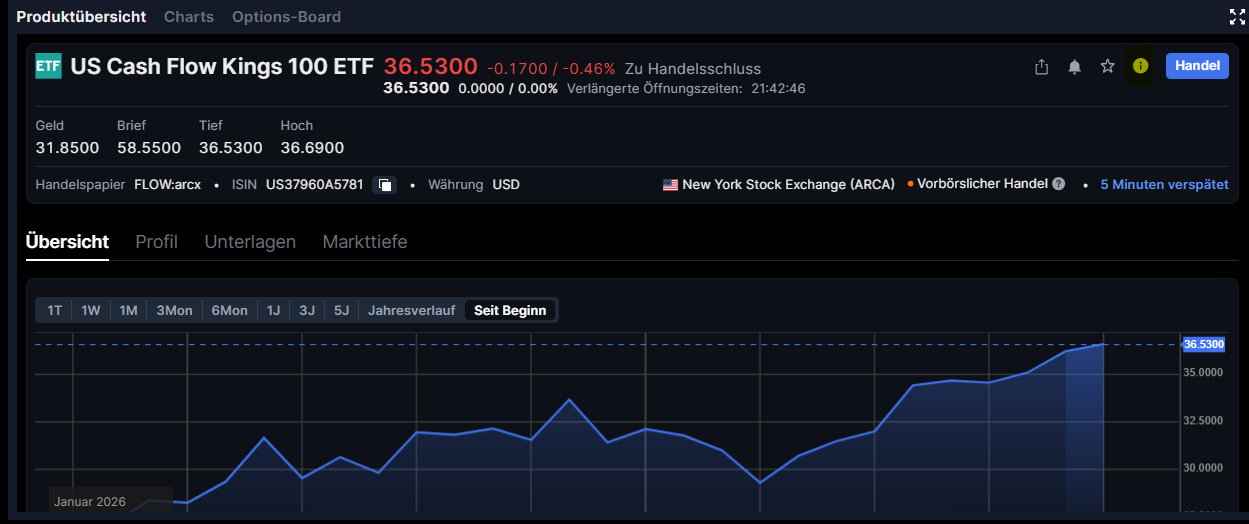Switch chart range to Jahresverlauf
Screen dimensions: 1249x524
pos(411,310)
